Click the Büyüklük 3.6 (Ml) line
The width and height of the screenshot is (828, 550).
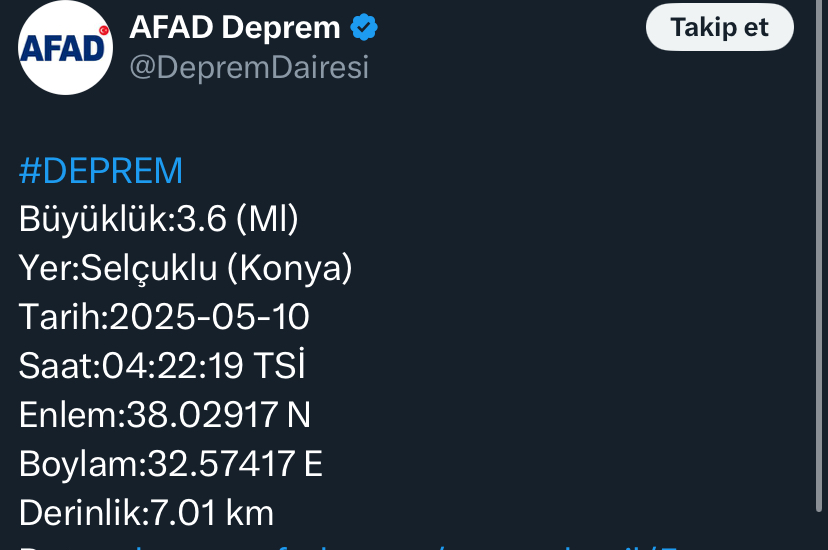click(159, 219)
